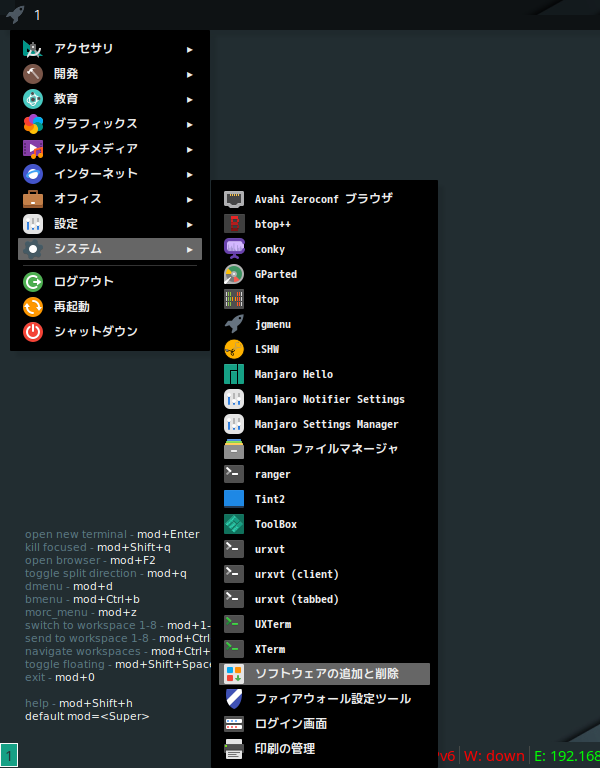Click the 'help - mod+Shift+h' line

click(x=79, y=703)
